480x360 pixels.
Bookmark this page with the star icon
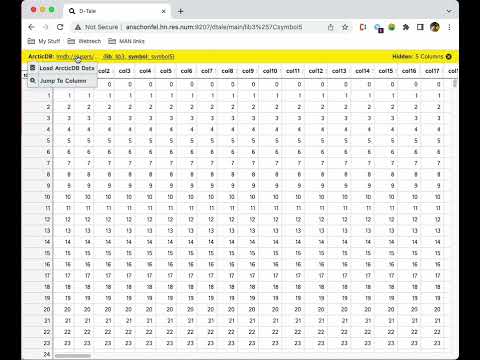click(345, 27)
